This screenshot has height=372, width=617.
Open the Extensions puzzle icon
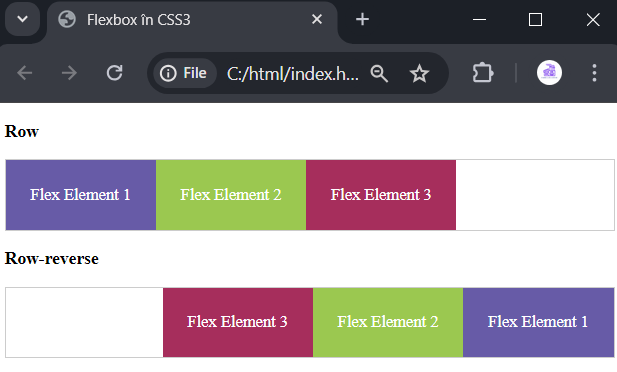pos(483,73)
